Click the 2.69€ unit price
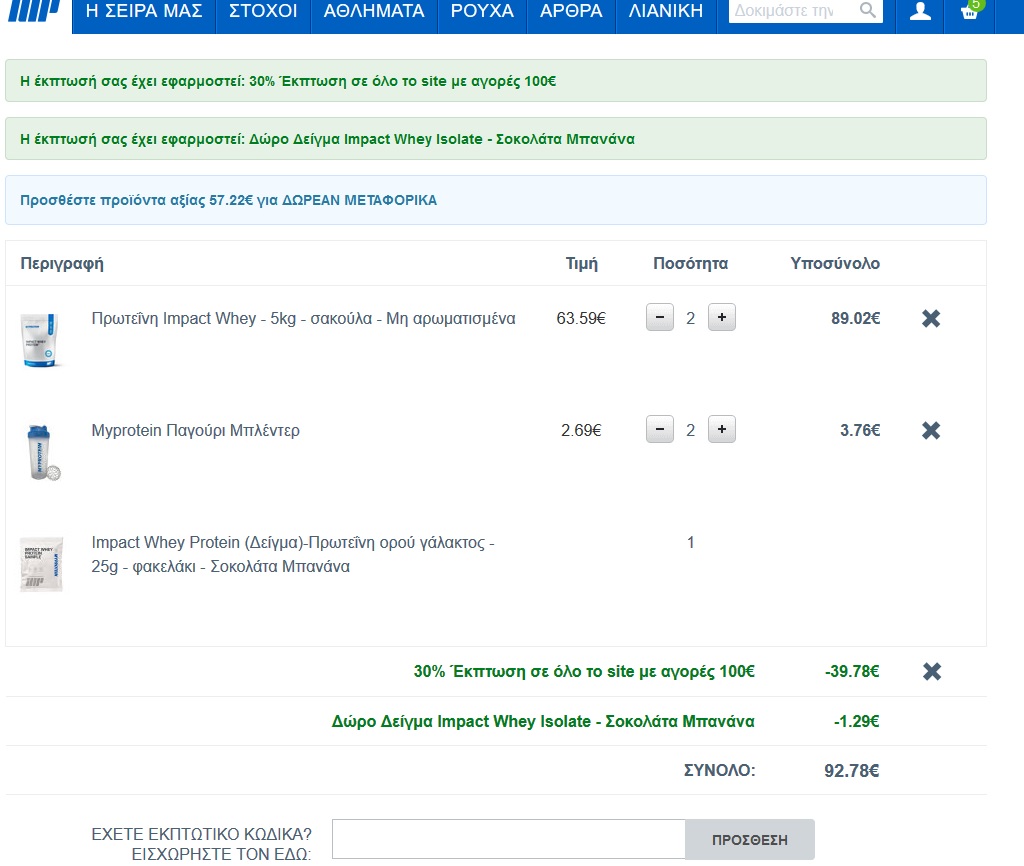This screenshot has width=1024, height=866. (581, 430)
